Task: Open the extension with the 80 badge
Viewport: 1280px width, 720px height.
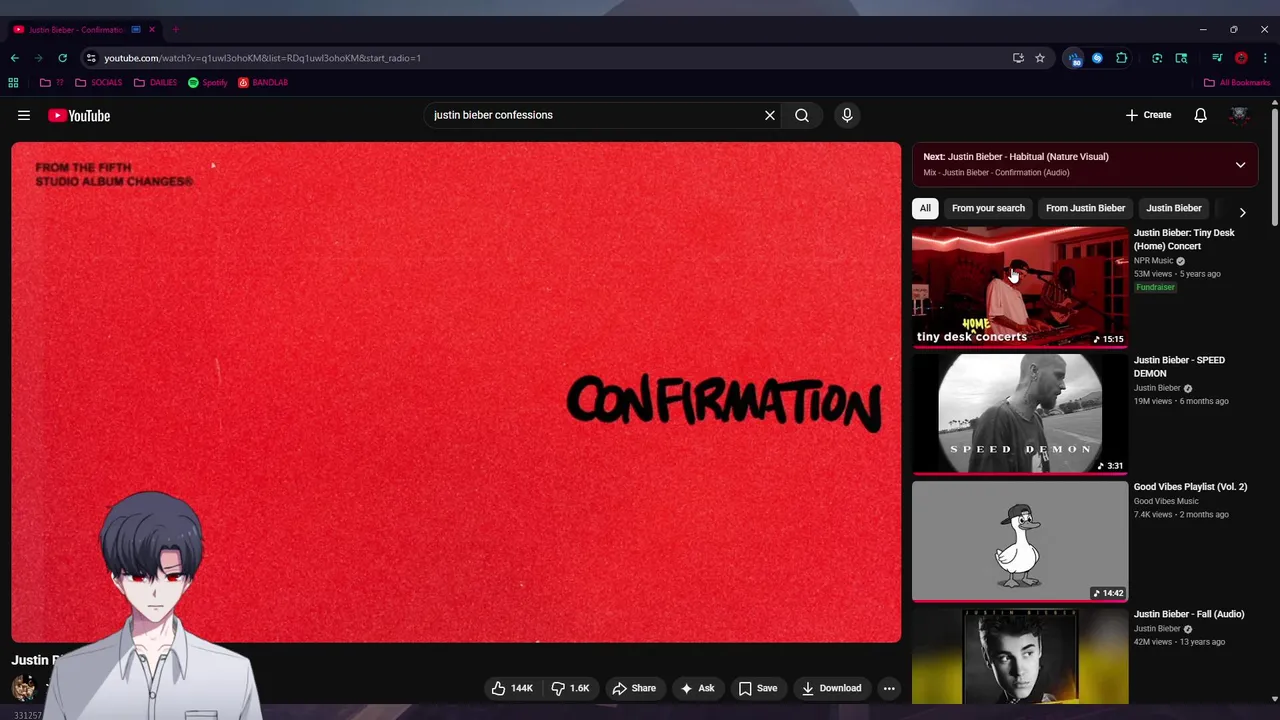Action: [x=1075, y=58]
